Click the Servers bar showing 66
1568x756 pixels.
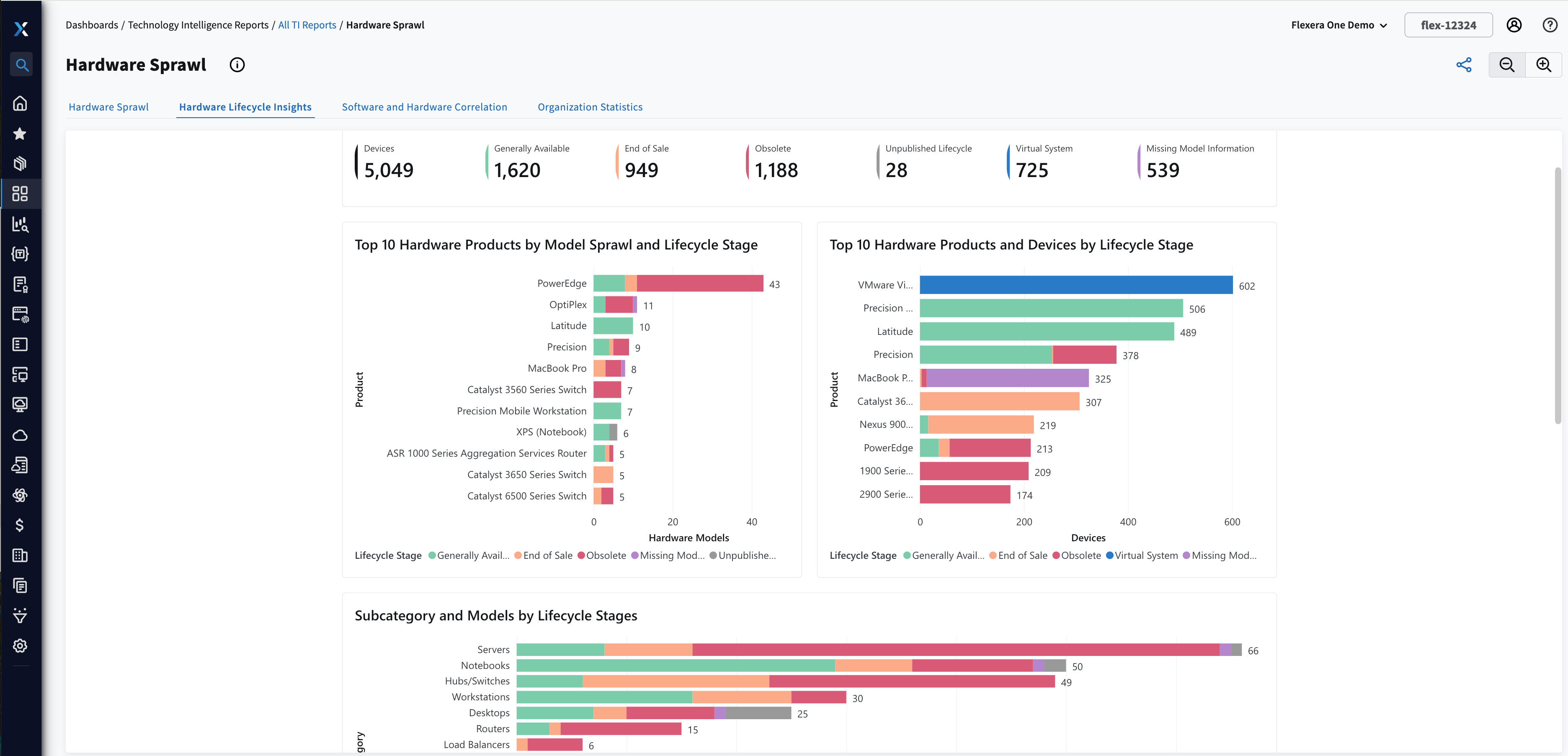pyautogui.click(x=879, y=650)
